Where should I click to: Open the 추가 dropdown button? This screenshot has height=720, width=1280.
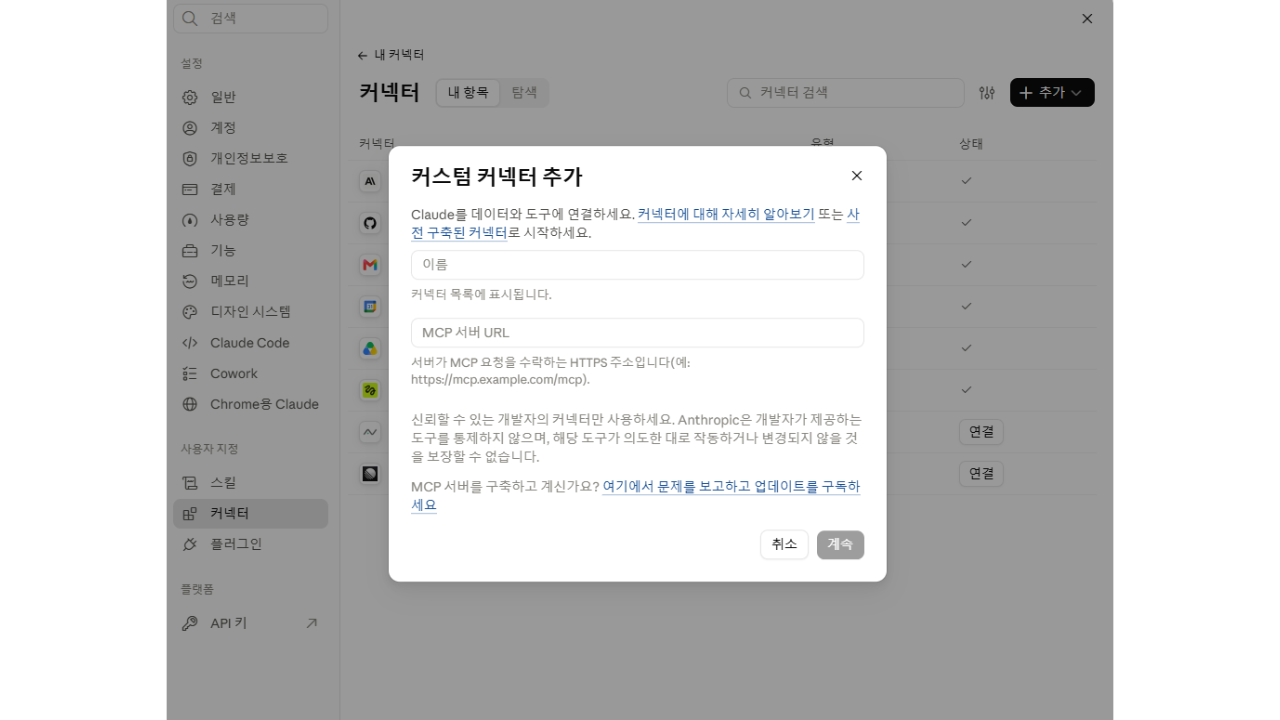[1052, 93]
